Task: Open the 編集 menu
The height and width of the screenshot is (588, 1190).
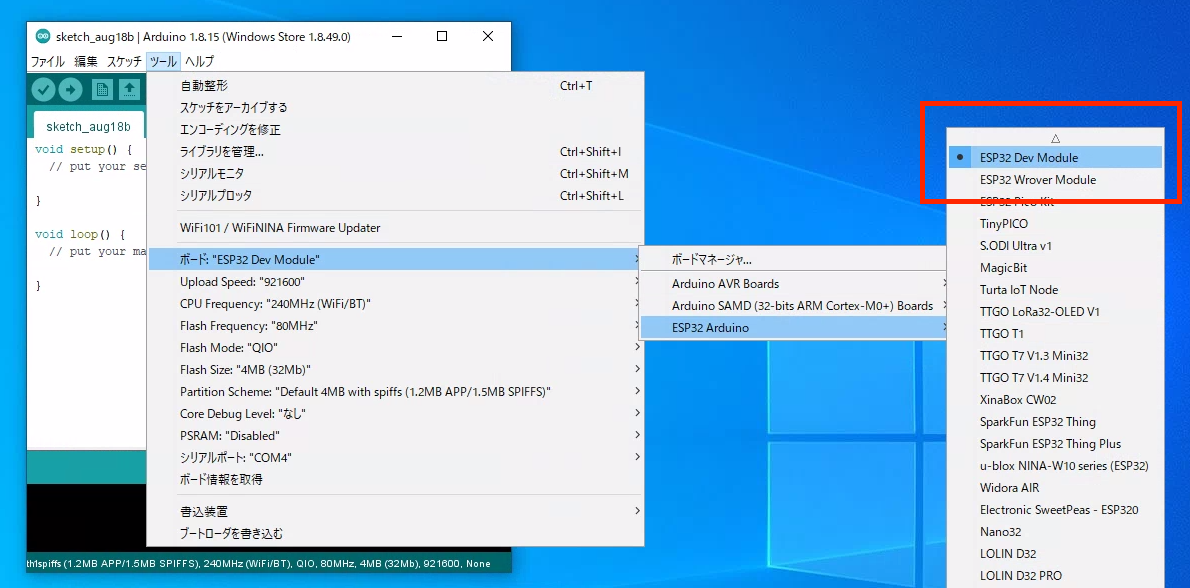Action: tap(86, 61)
